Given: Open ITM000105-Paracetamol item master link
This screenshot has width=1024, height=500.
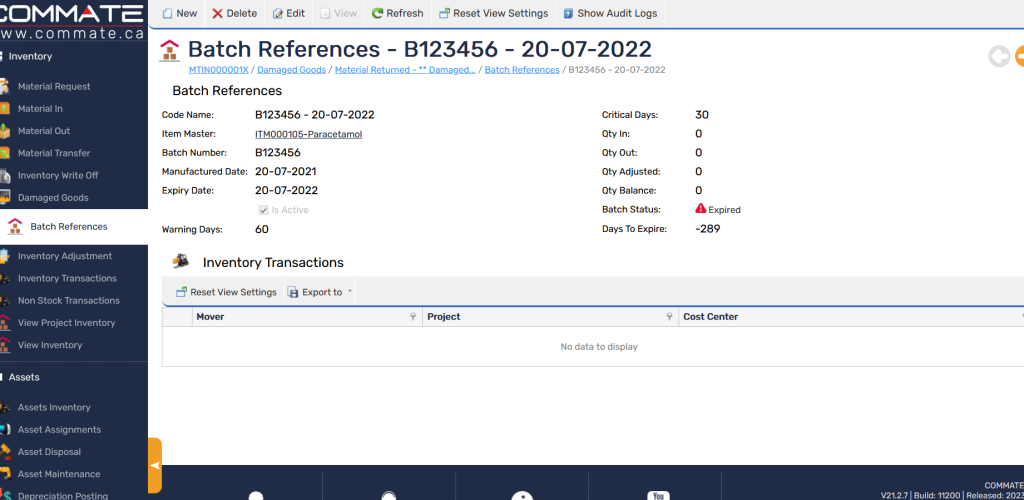Looking at the screenshot, I should click(308, 134).
